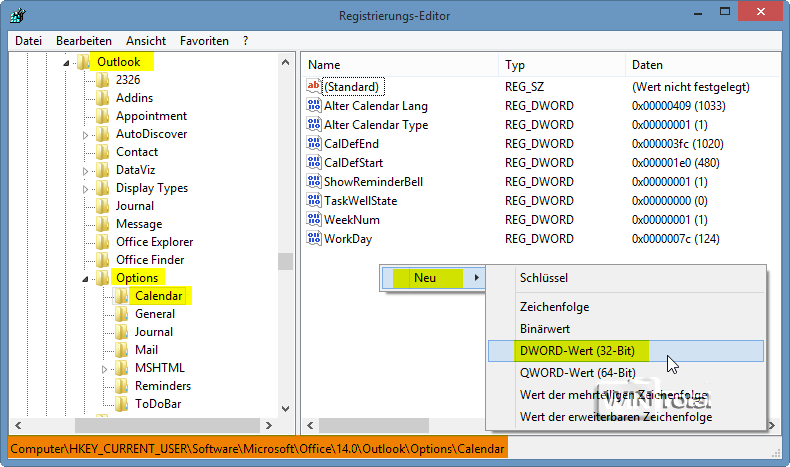
Task: Click the 2326 folder icon
Action: 102,80
